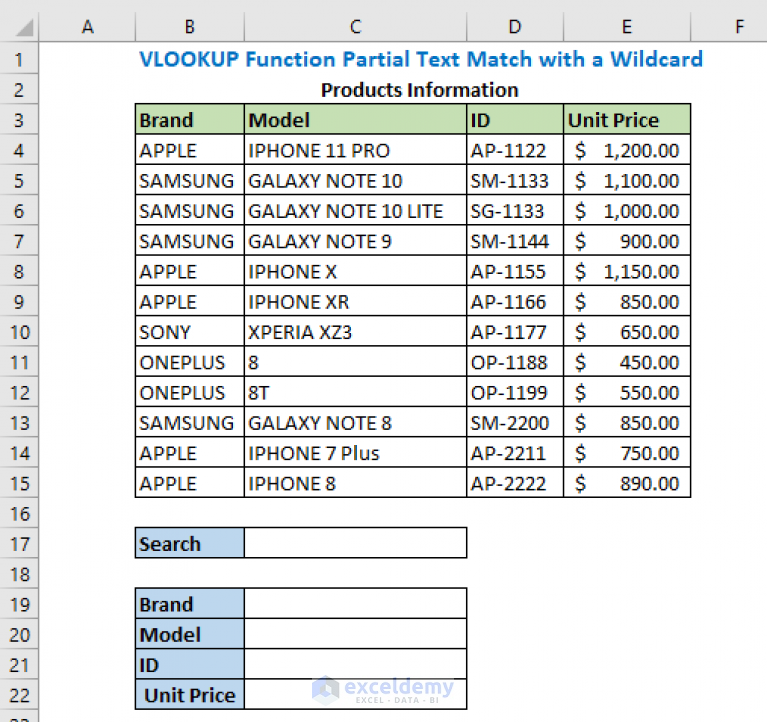Click the empty Unit Price result cell in row 22
The image size is (767, 722).
(x=356, y=694)
